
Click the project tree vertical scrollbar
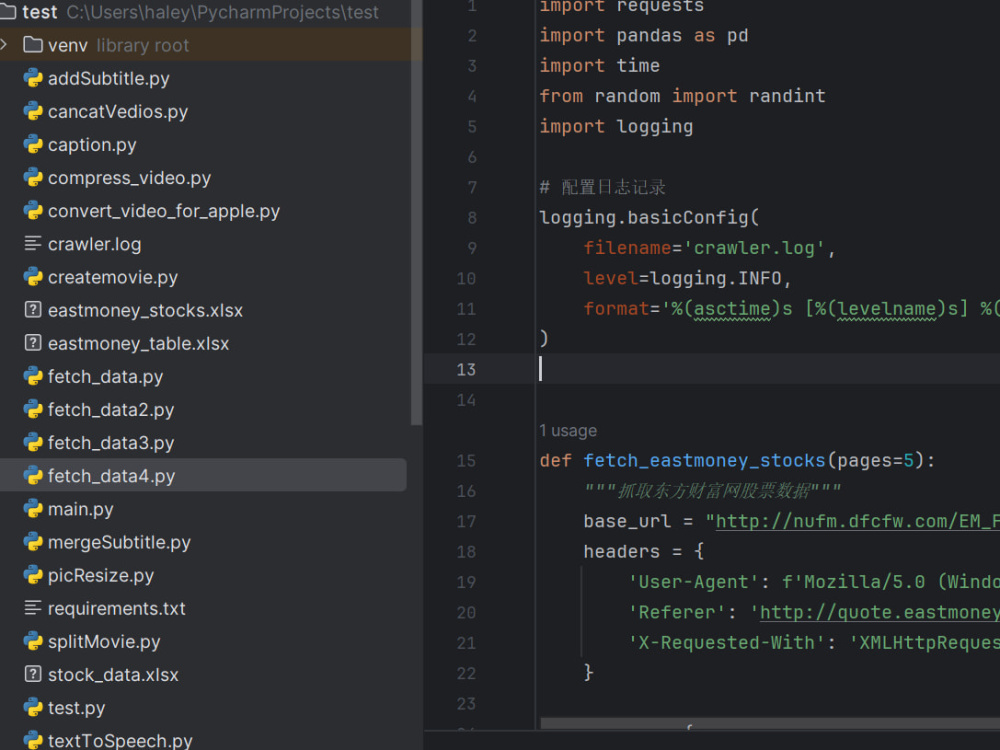(x=416, y=212)
